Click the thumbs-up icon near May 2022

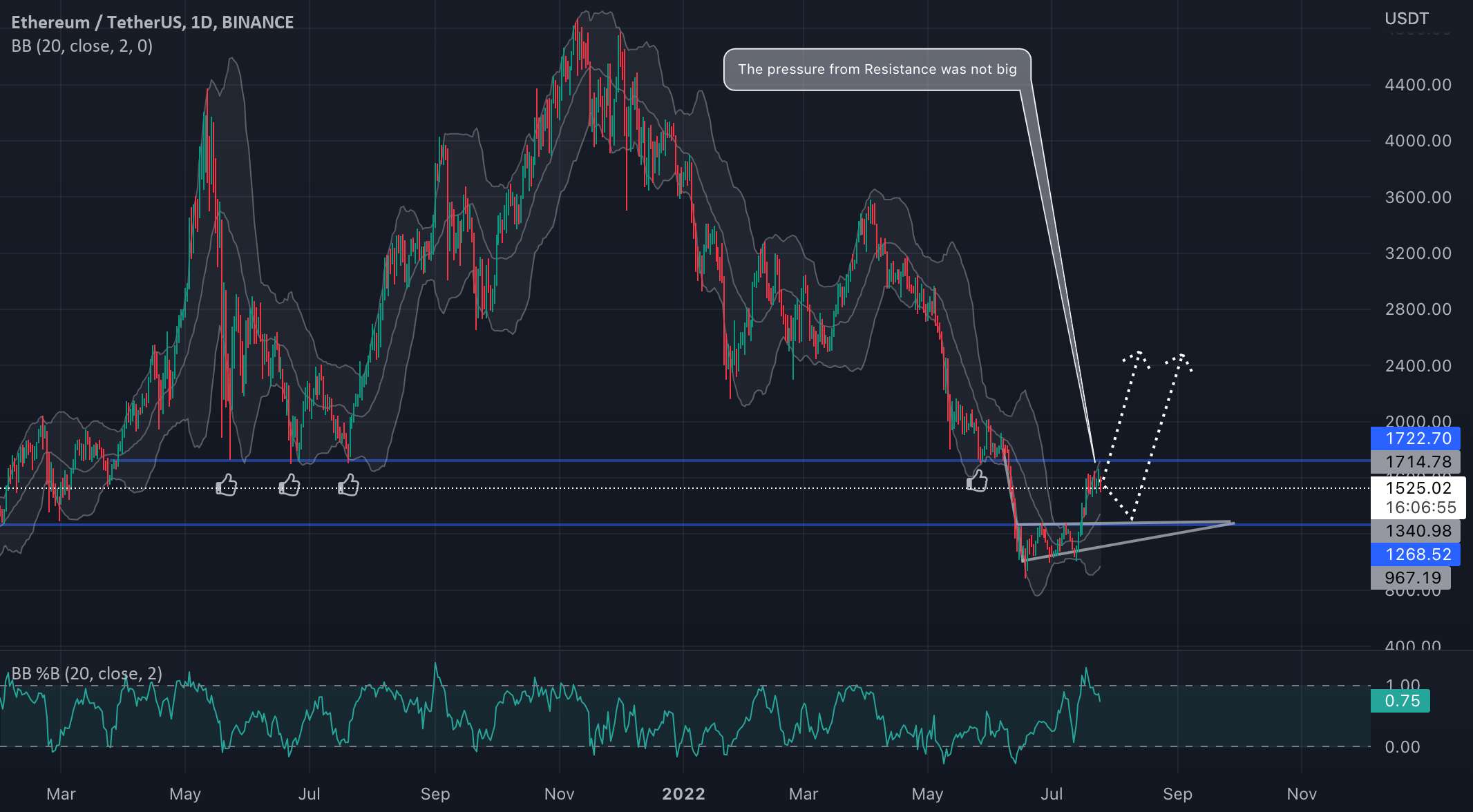tap(977, 480)
